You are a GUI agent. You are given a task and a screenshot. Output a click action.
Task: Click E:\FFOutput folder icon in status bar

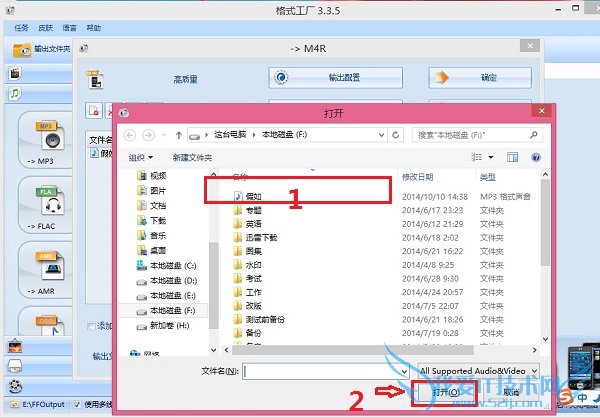(15, 404)
